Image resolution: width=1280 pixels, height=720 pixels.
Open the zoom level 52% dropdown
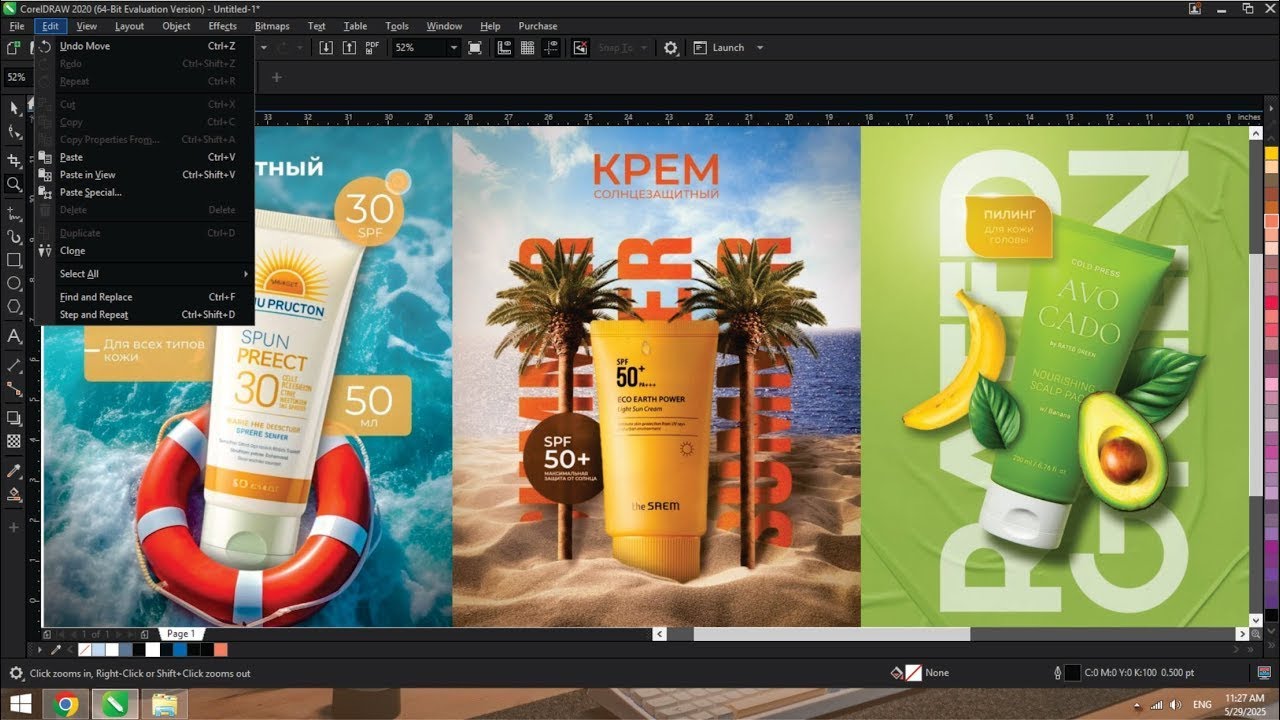click(x=453, y=47)
